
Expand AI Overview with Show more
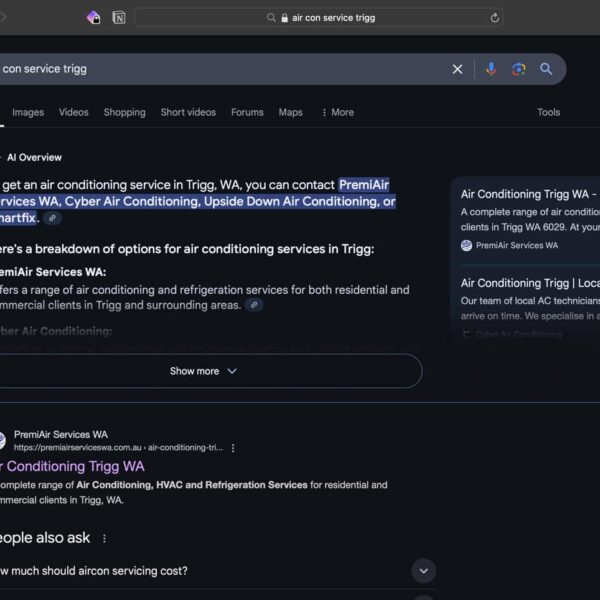pyautogui.click(x=210, y=371)
